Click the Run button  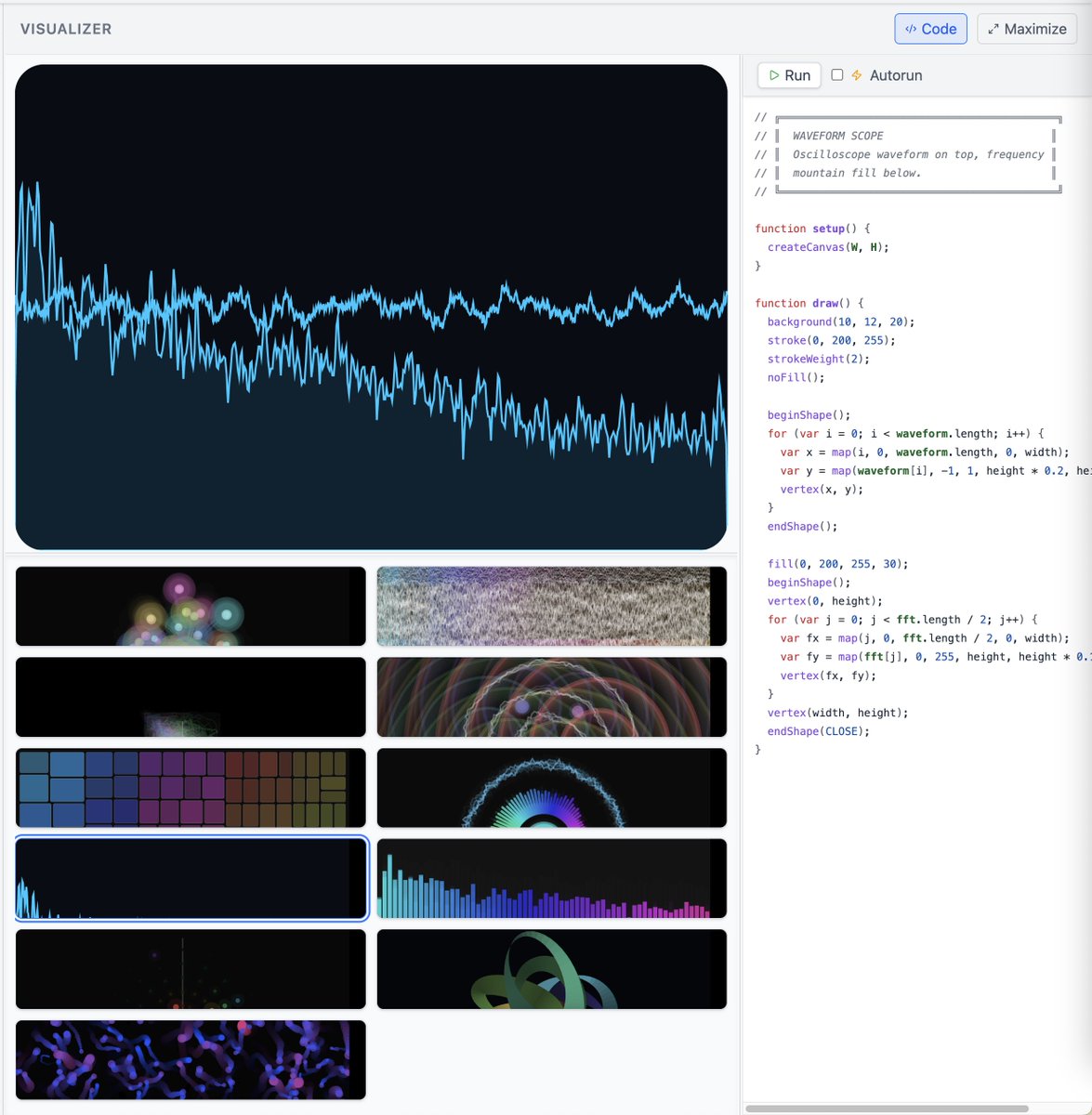click(x=789, y=75)
